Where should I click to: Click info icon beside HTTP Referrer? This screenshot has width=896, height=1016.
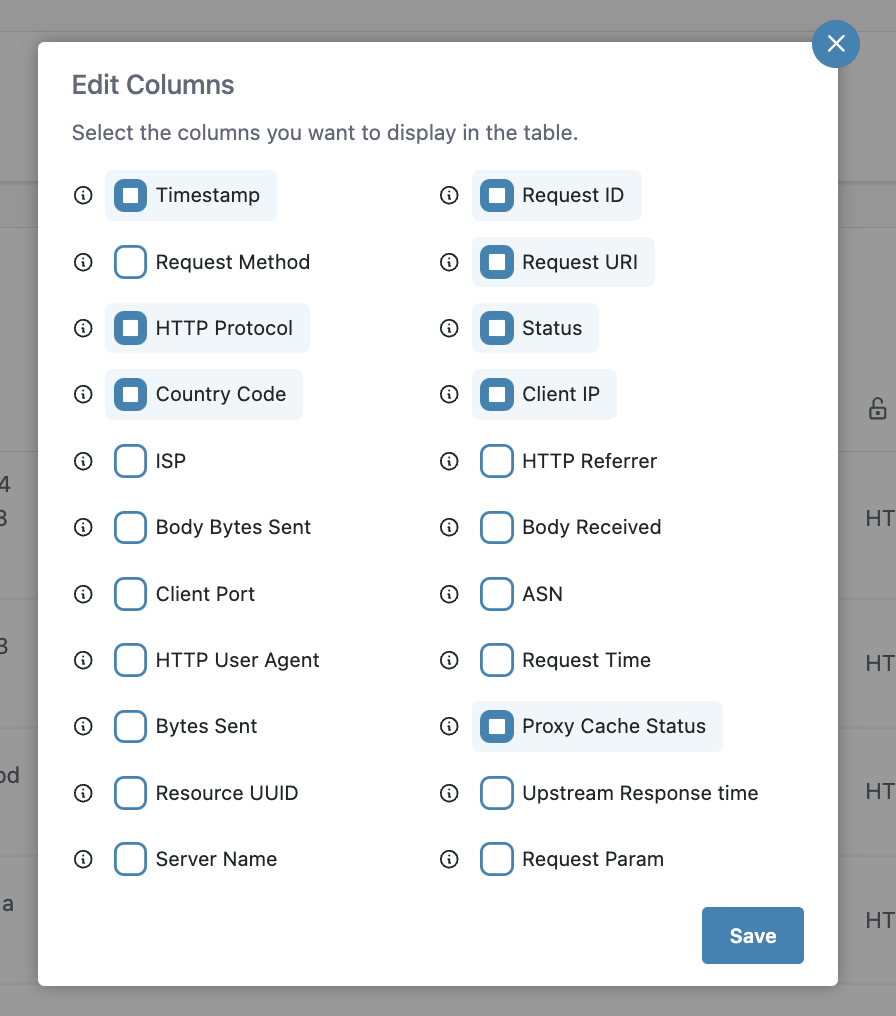pyautogui.click(x=450, y=461)
